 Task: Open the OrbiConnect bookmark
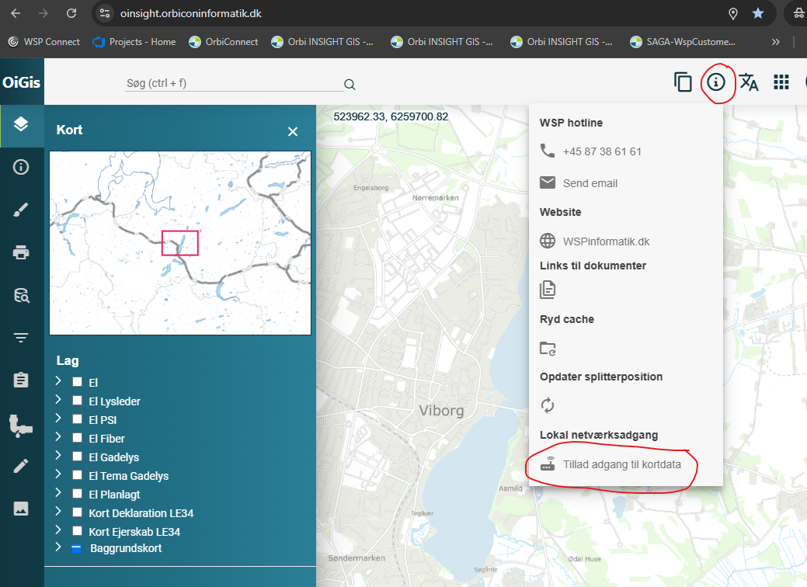click(223, 42)
